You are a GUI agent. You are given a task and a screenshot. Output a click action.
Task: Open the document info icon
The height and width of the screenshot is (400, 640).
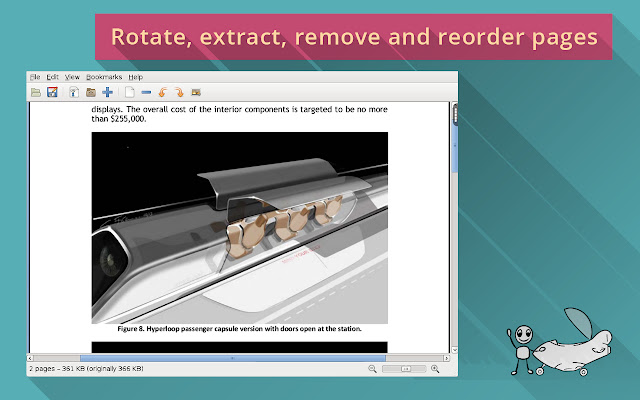[74, 92]
